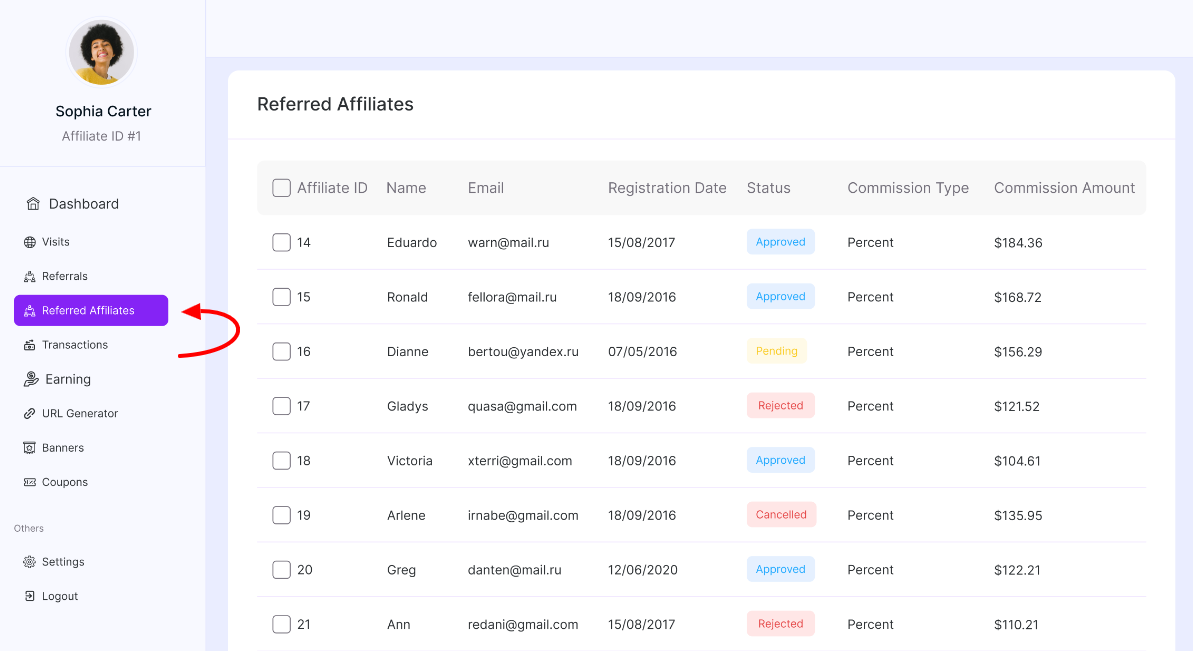Click the Referrals sidebar icon
The height and width of the screenshot is (651, 1193).
click(x=30, y=276)
